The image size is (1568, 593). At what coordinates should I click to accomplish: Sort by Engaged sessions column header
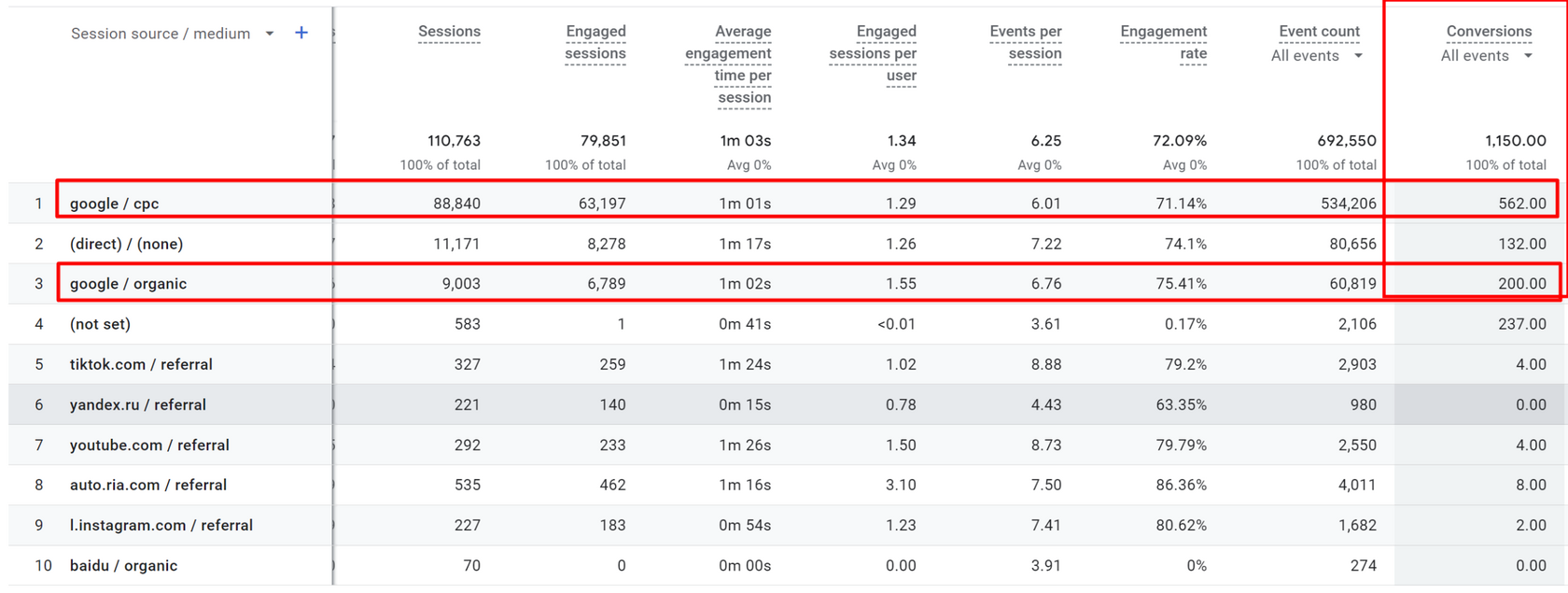point(595,43)
